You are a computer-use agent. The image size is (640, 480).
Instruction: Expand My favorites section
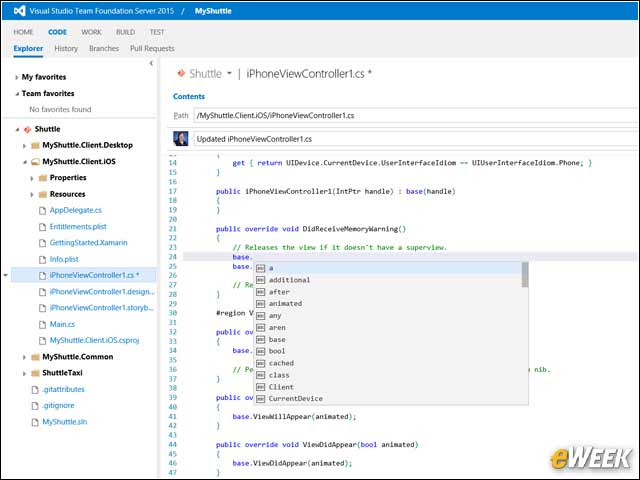tap(16, 77)
